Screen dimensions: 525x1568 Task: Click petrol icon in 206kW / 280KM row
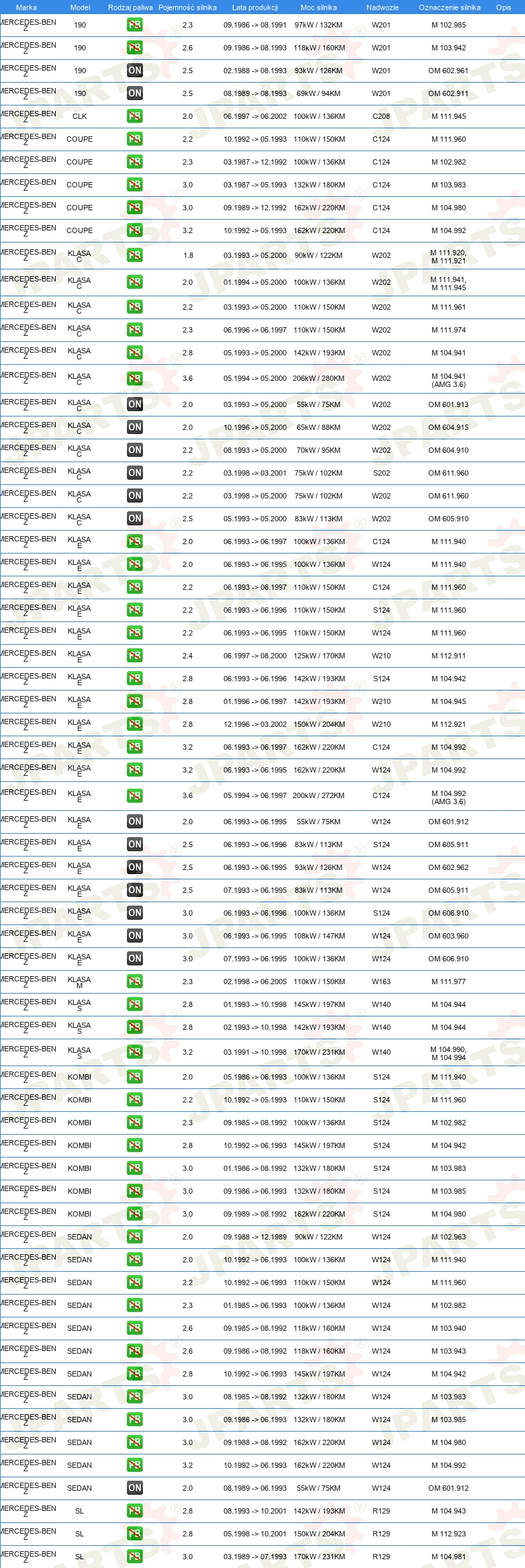click(135, 379)
